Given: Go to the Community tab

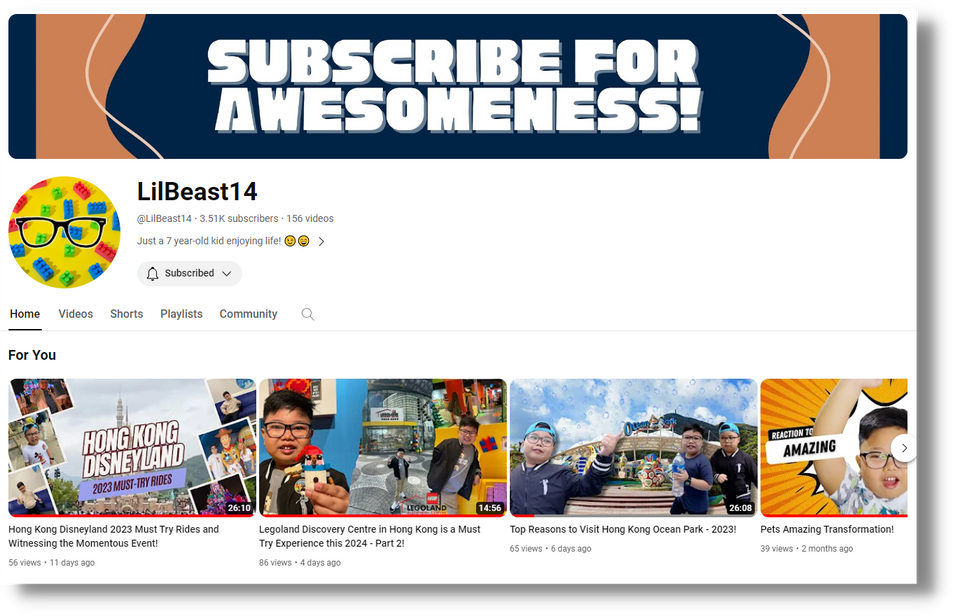Looking at the screenshot, I should click(248, 314).
